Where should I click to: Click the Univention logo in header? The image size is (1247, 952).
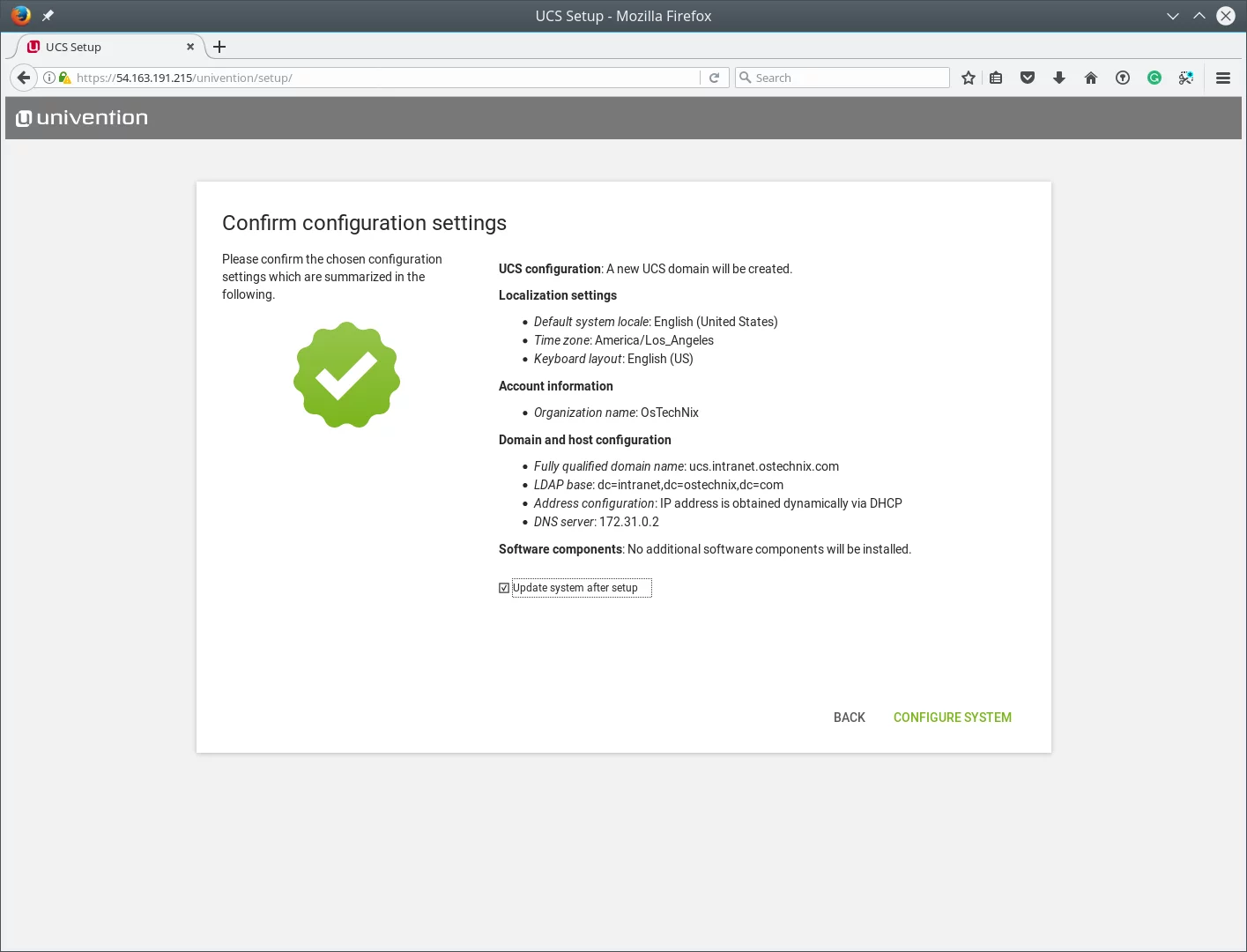(82, 117)
